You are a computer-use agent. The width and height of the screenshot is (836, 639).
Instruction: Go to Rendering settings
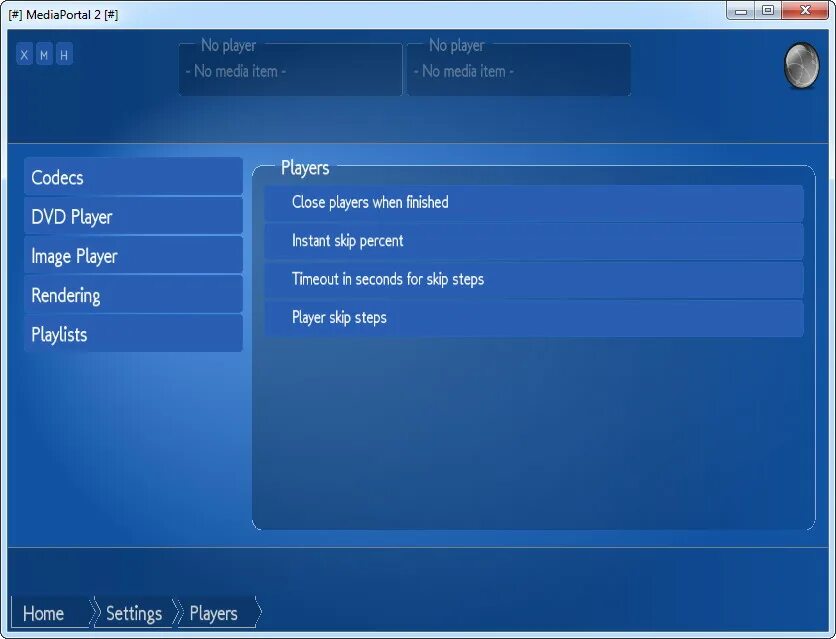tap(133, 295)
